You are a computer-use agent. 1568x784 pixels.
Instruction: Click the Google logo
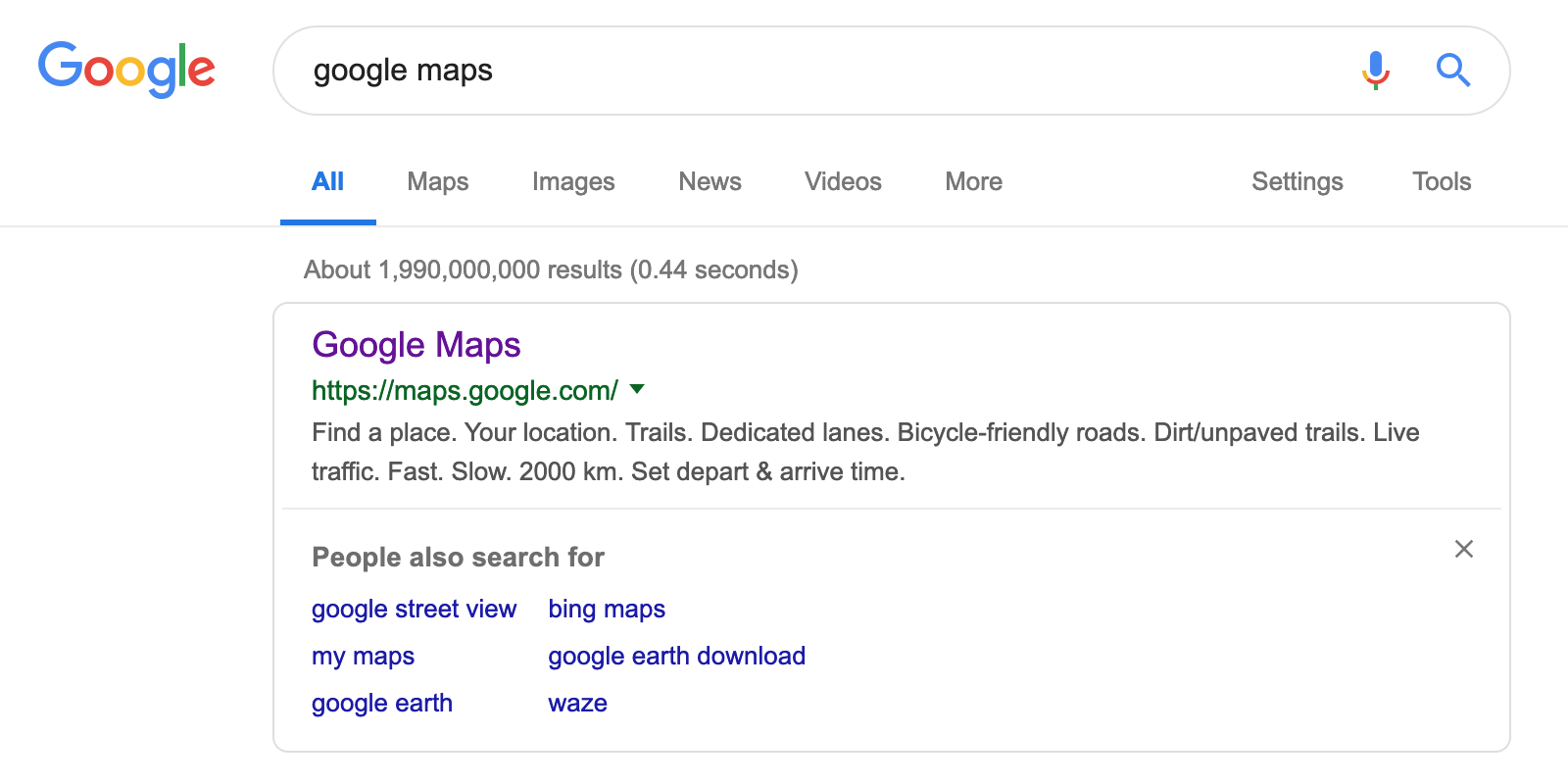(126, 69)
